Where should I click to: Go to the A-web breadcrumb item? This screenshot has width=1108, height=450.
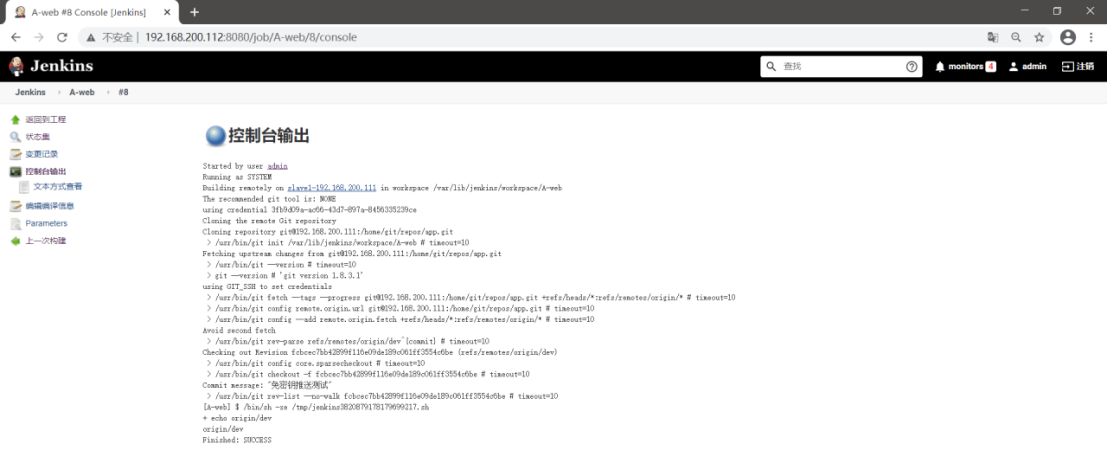point(82,93)
